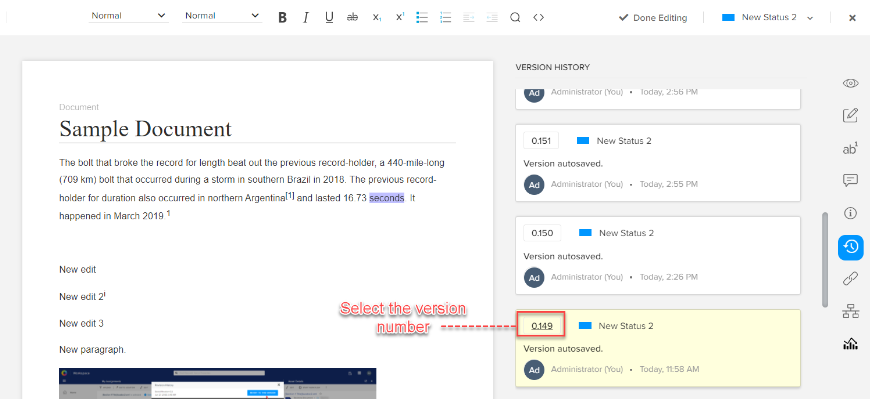870x399 pixels.
Task: Open search in the editor toolbar
Action: click(515, 18)
